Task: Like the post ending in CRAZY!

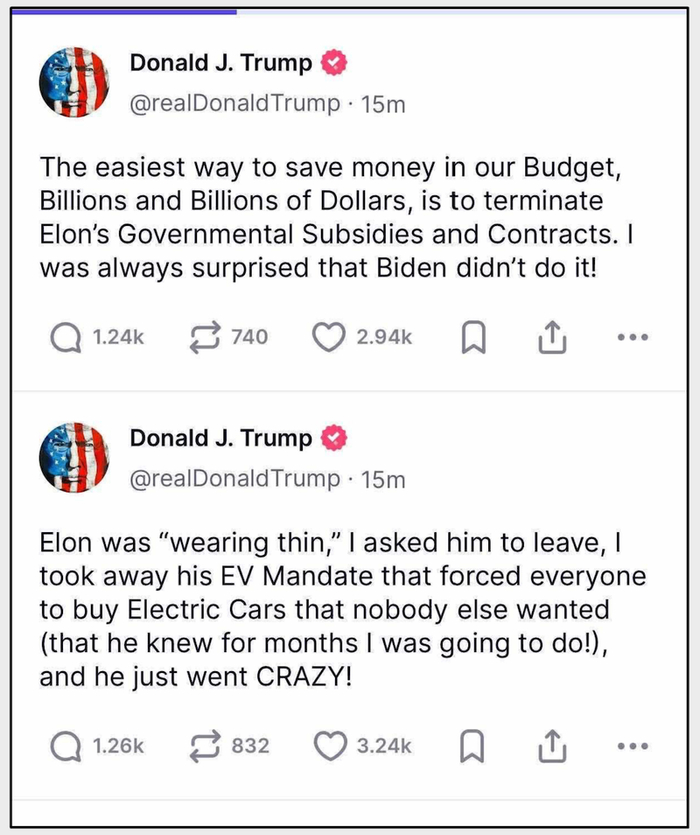Action: (330, 746)
